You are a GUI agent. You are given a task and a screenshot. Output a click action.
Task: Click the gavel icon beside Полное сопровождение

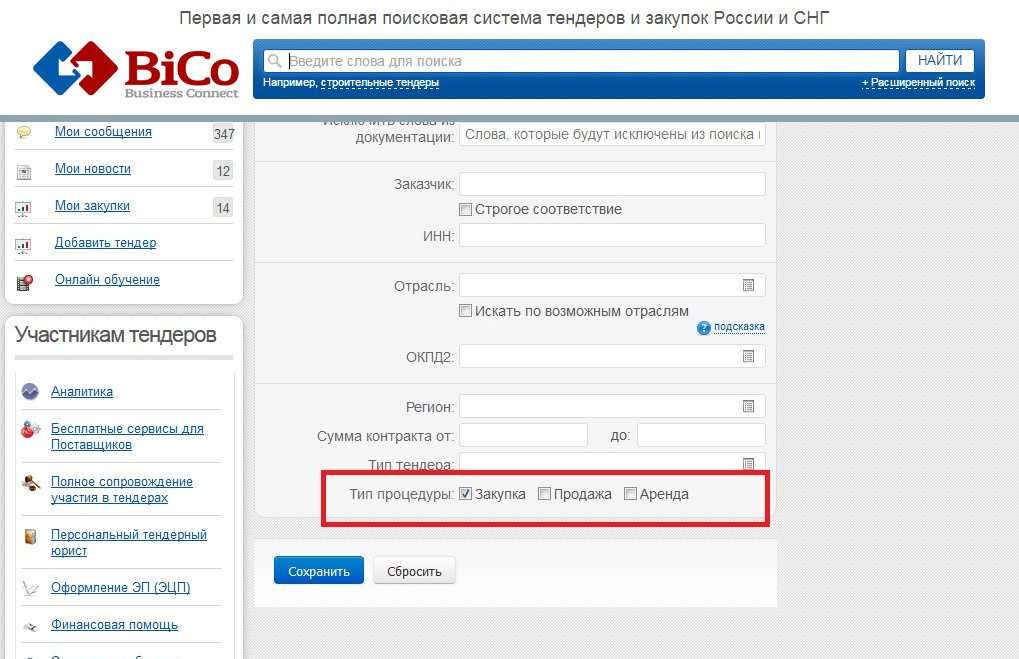click(x=31, y=483)
